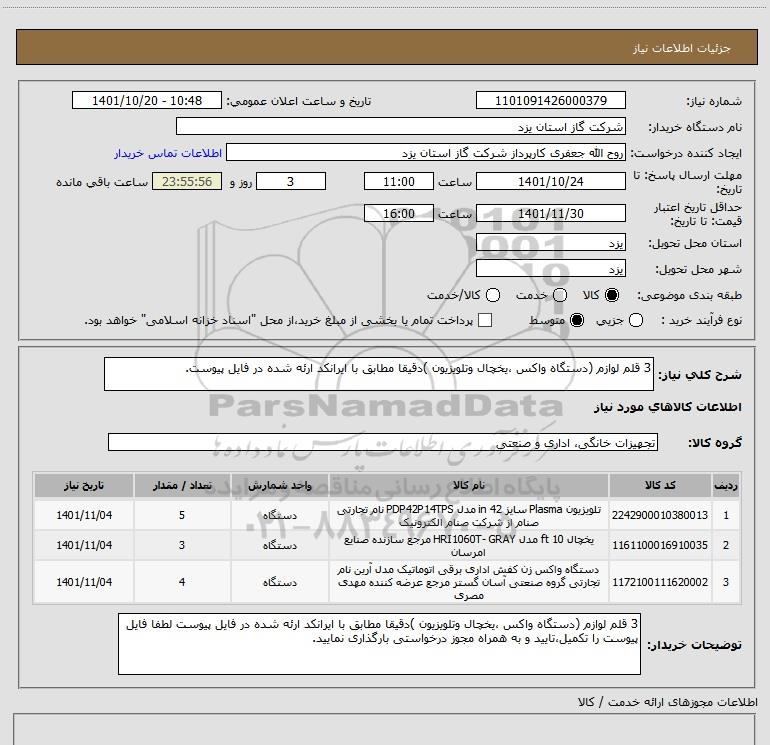This screenshot has width=770, height=745.
Task: Click product code 1161100016910035
Action: (x=660, y=545)
